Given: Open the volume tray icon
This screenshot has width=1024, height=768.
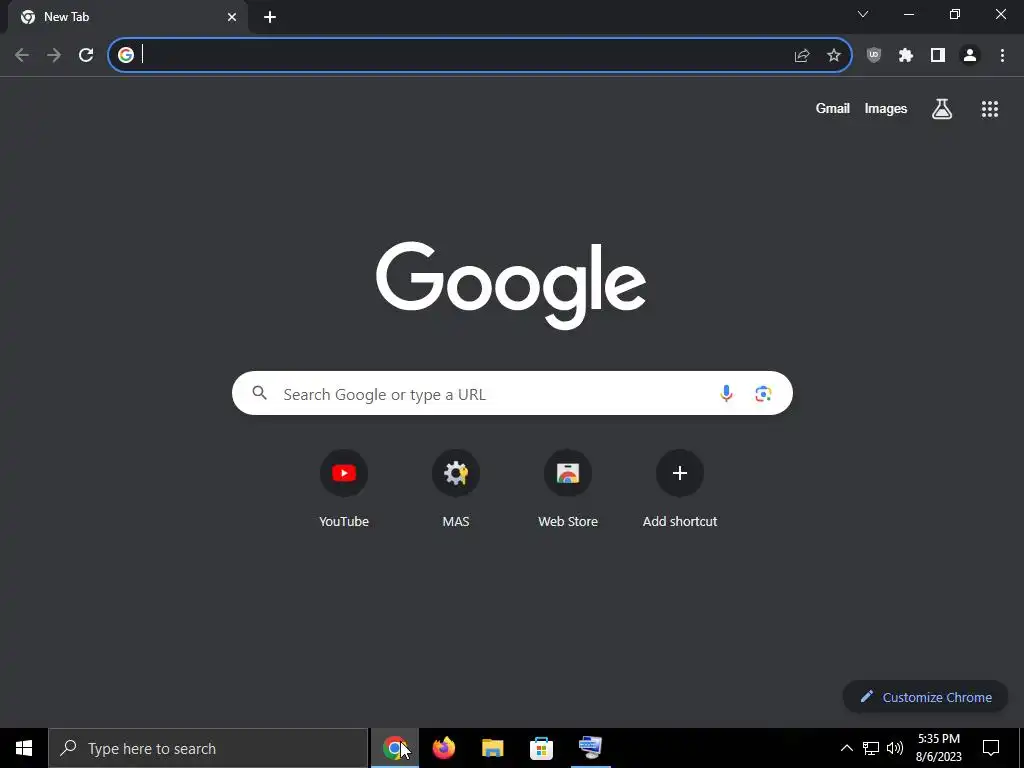Looking at the screenshot, I should pyautogui.click(x=895, y=748).
